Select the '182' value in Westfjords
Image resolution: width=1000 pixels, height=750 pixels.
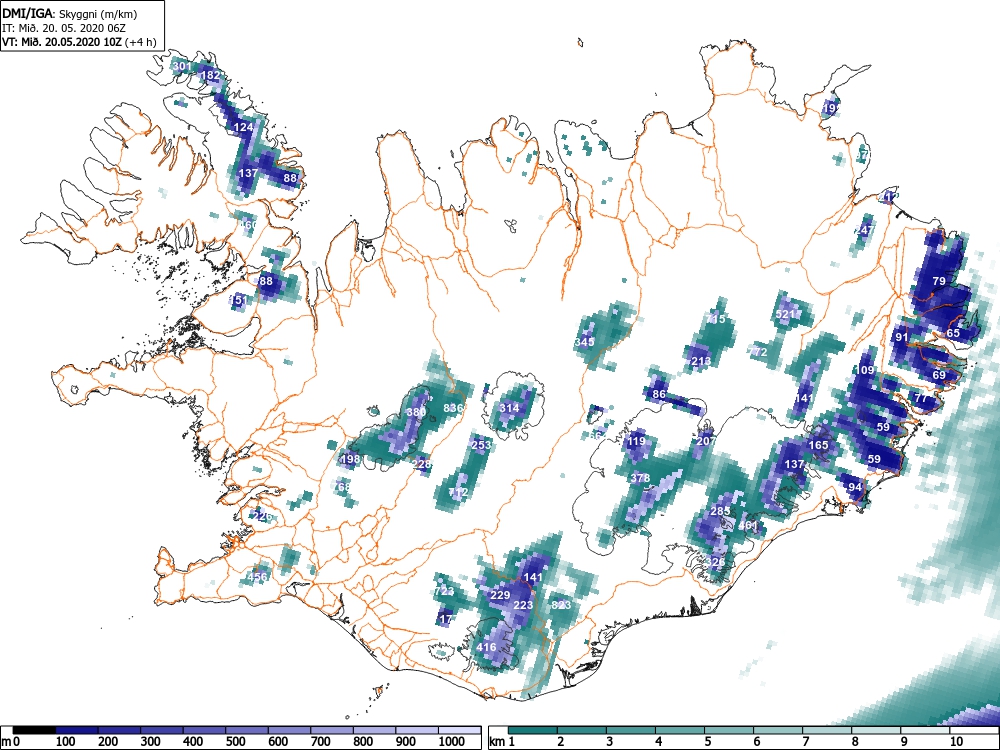click(210, 75)
